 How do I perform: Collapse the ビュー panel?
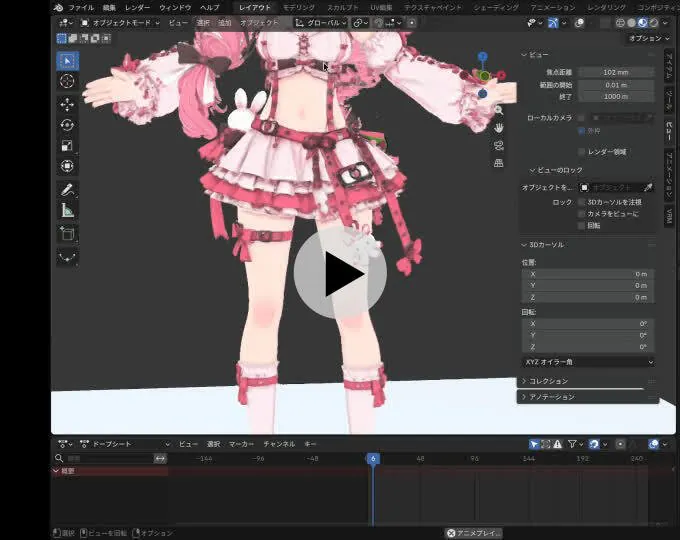(x=524, y=55)
